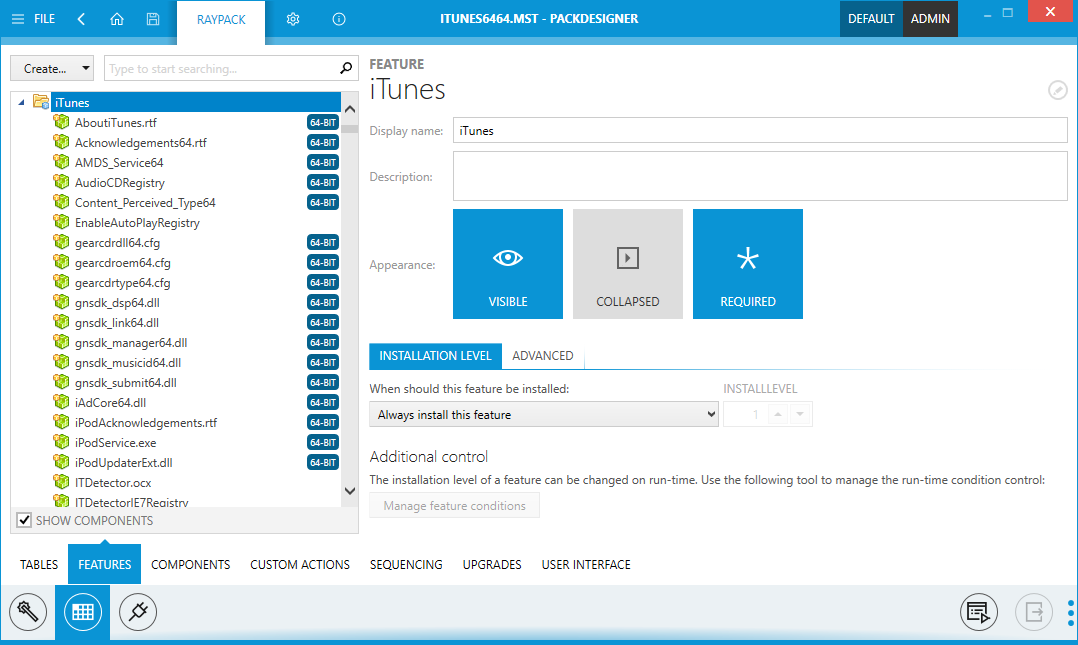The width and height of the screenshot is (1078, 645).
Task: Open the Custom Actions tab
Action: point(300,565)
